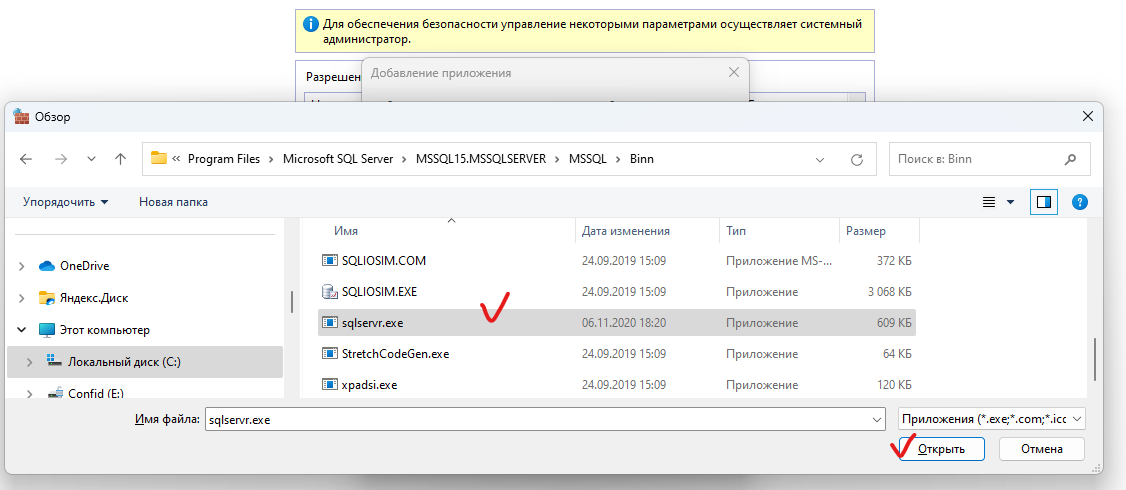
Task: Refresh the Binn folder listing
Action: point(855,160)
